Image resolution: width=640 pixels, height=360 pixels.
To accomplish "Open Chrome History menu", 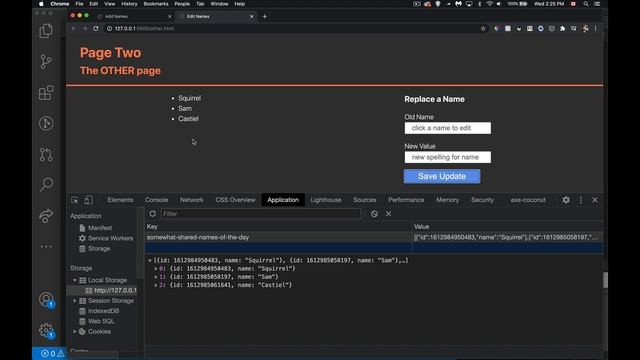I will 129,4.
